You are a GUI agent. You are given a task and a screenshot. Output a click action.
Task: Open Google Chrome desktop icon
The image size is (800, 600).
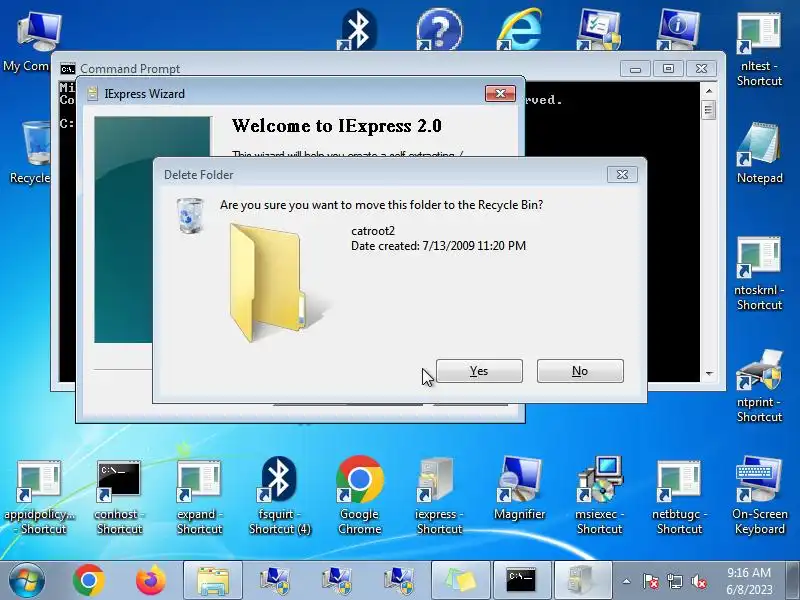coord(360,495)
